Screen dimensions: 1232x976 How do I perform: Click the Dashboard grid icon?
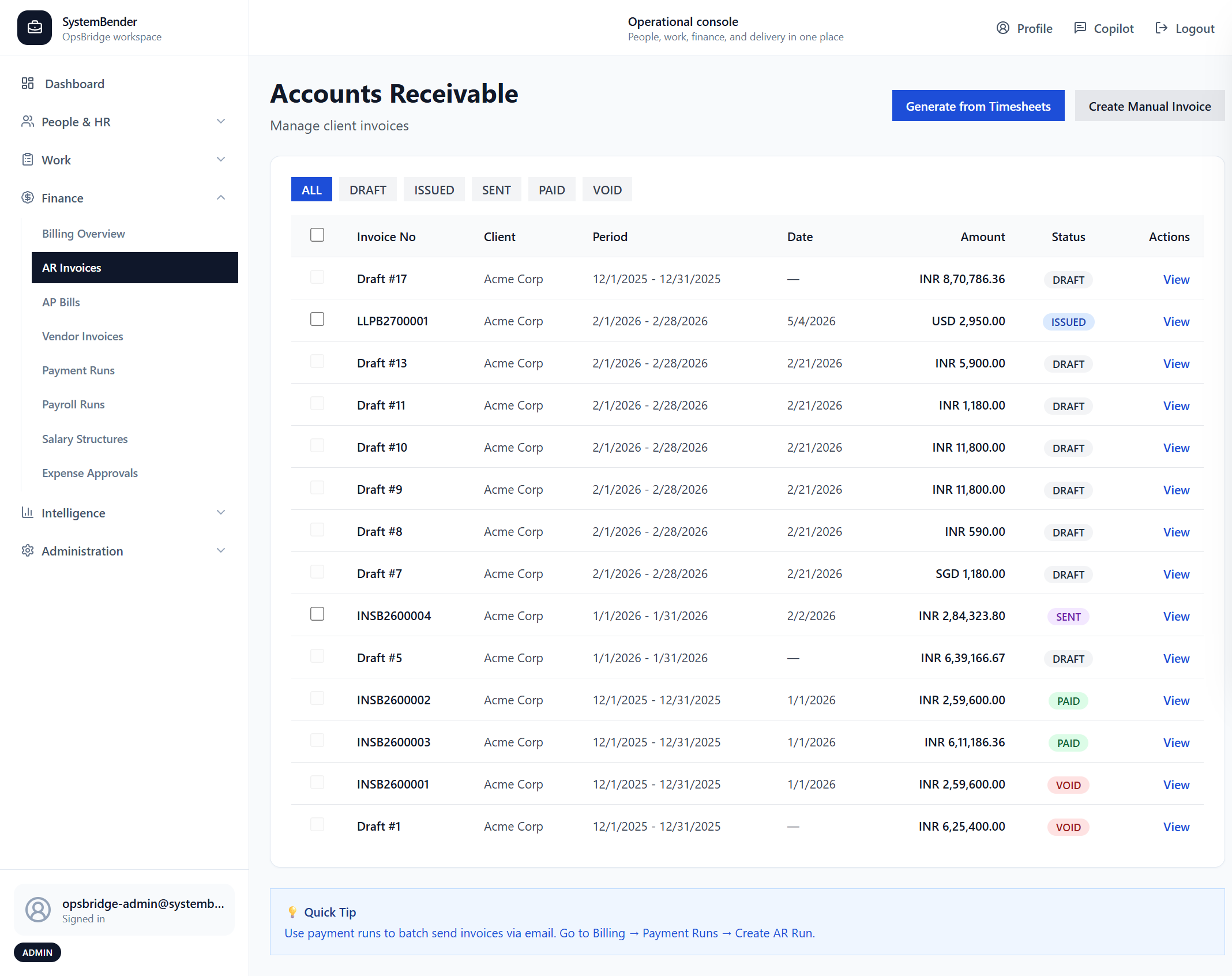pos(28,84)
